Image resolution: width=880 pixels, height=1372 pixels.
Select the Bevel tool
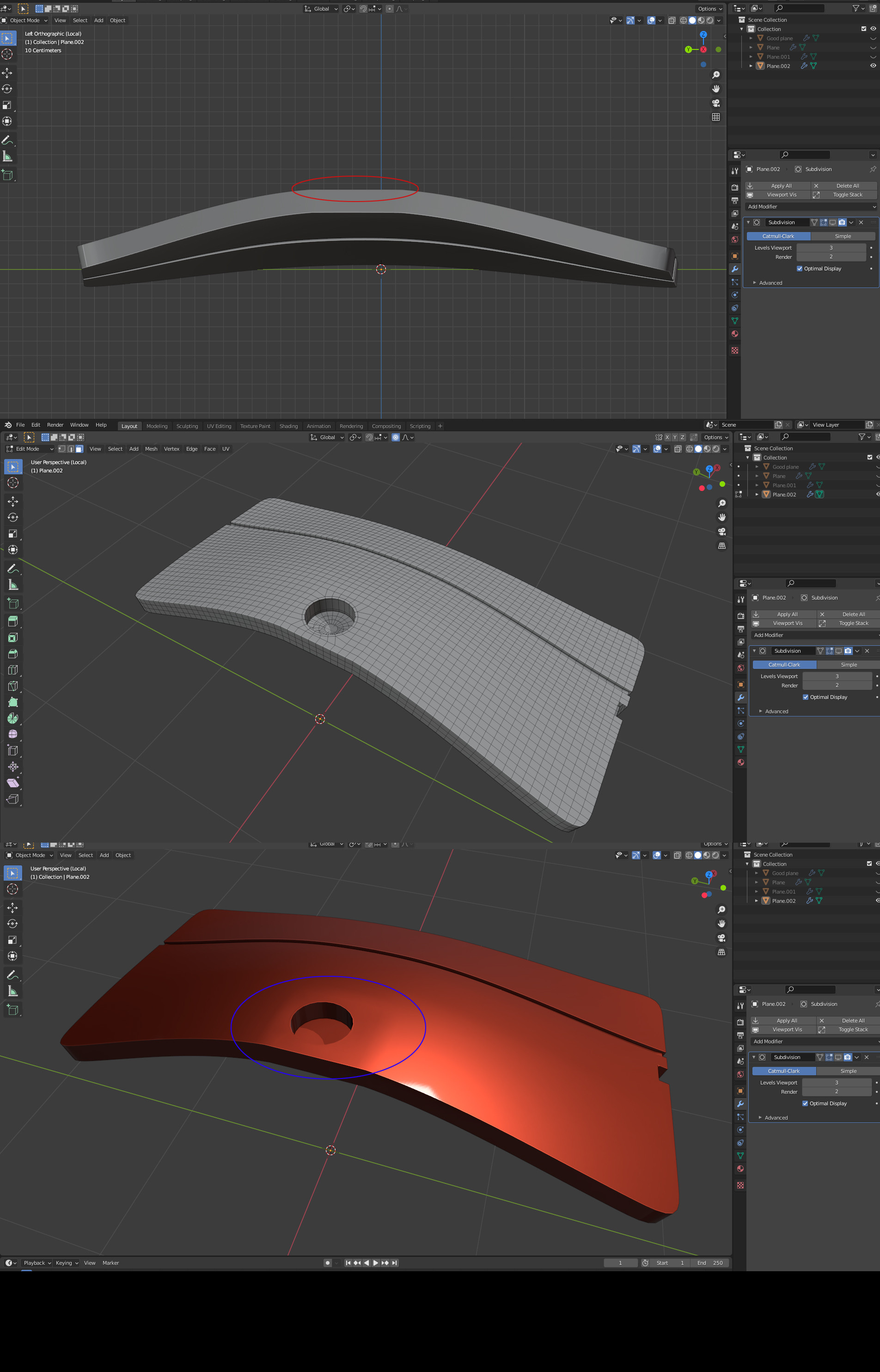pyautogui.click(x=12, y=654)
